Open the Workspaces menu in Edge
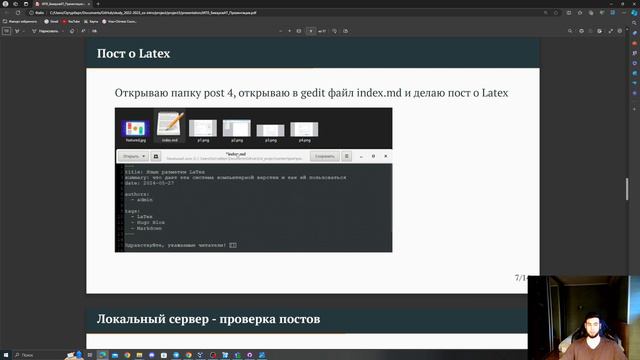 (16, 4)
